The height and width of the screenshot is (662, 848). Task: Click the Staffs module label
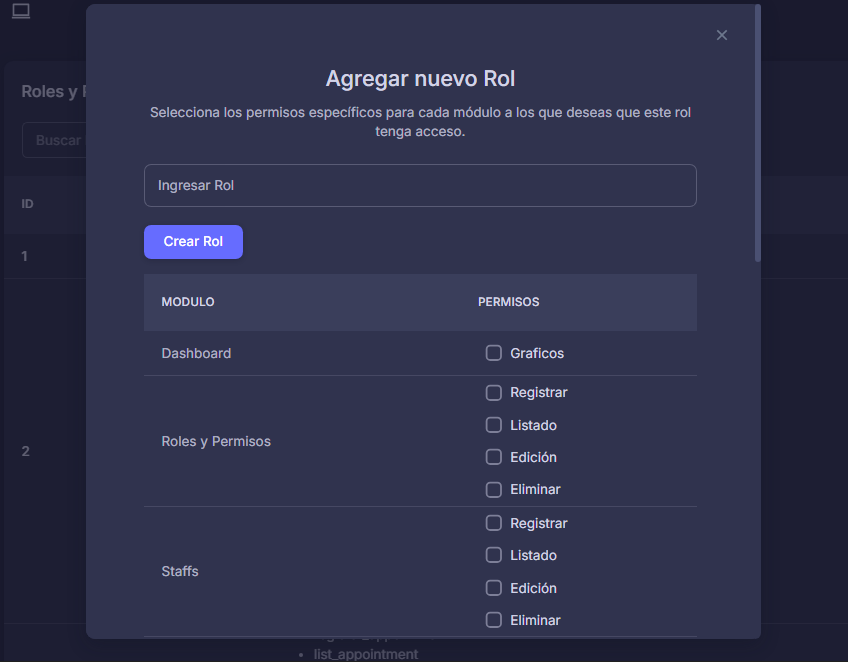pyautogui.click(x=180, y=572)
